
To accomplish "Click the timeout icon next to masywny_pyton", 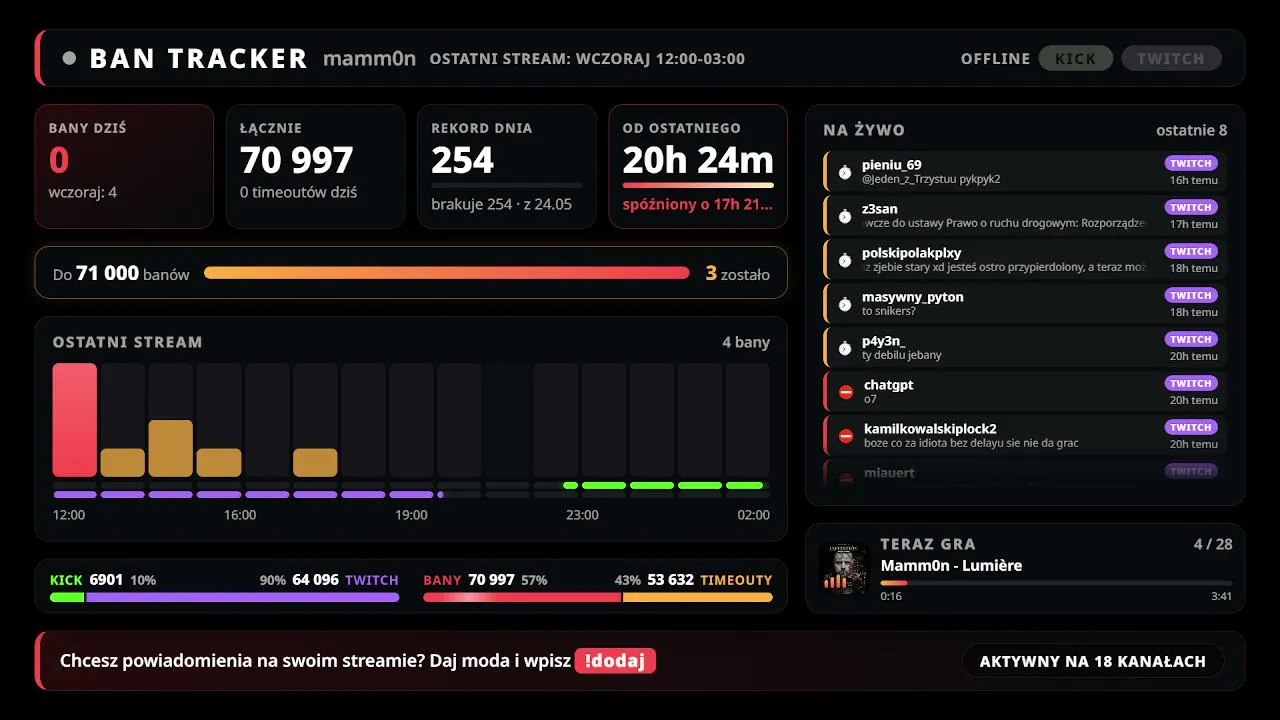I will point(845,304).
